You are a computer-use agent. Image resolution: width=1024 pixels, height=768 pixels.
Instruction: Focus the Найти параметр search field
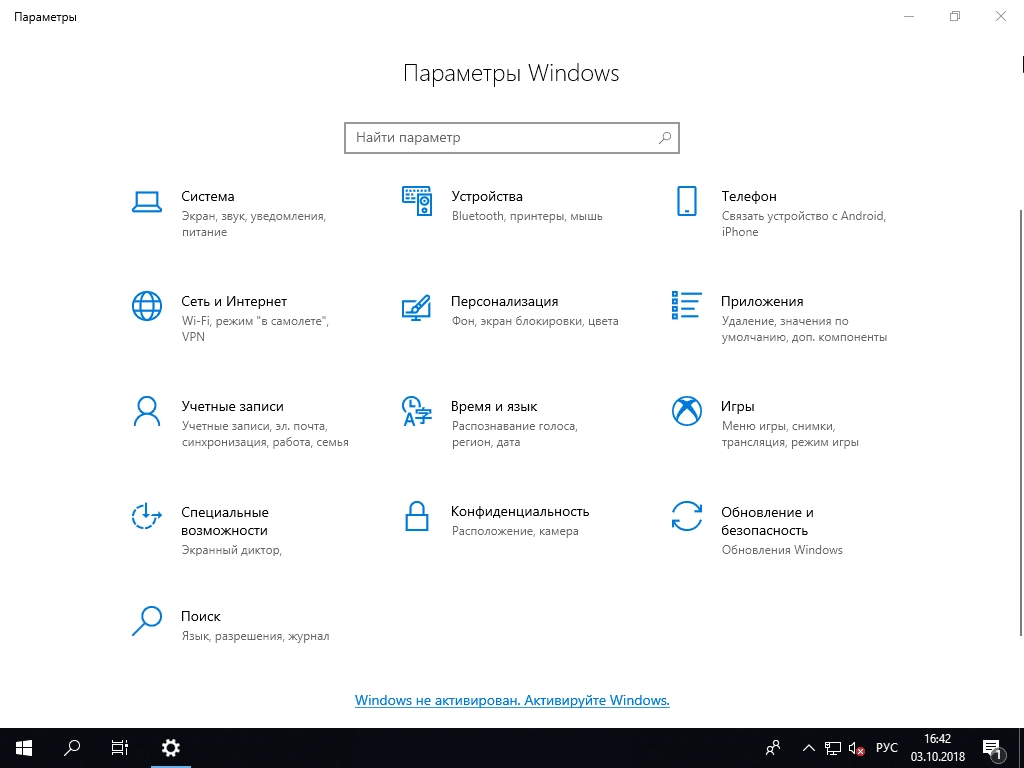coord(511,138)
